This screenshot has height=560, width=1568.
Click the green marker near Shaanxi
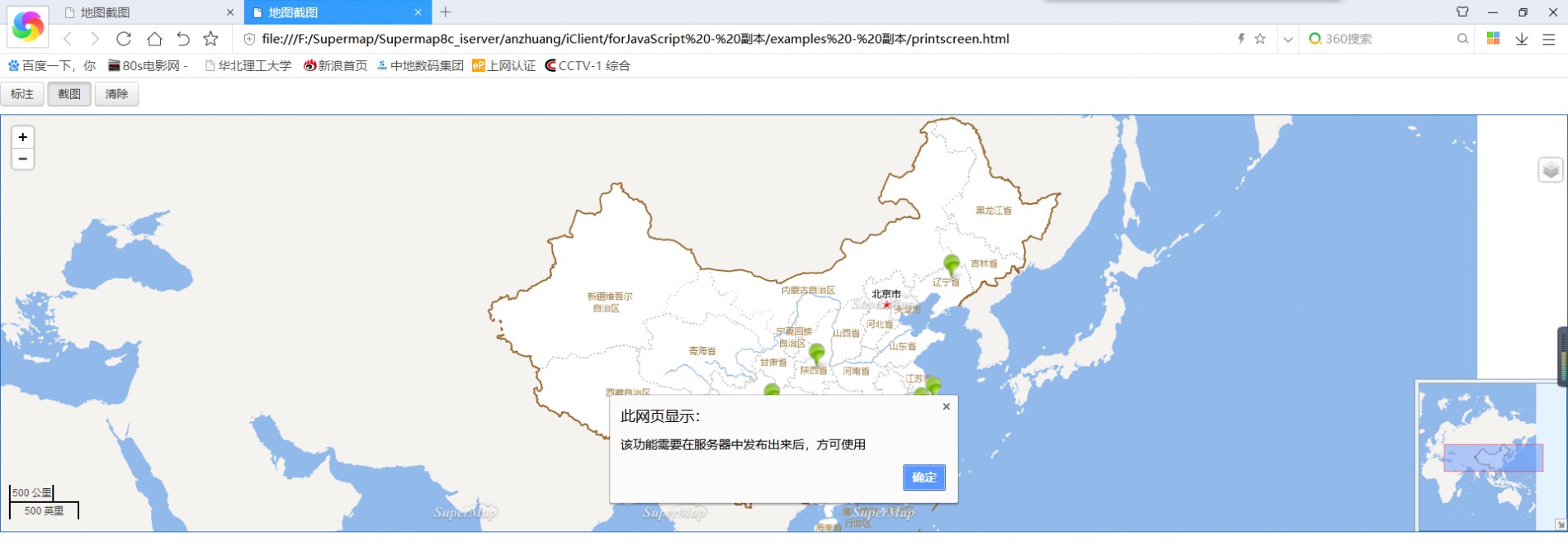pyautogui.click(x=816, y=354)
